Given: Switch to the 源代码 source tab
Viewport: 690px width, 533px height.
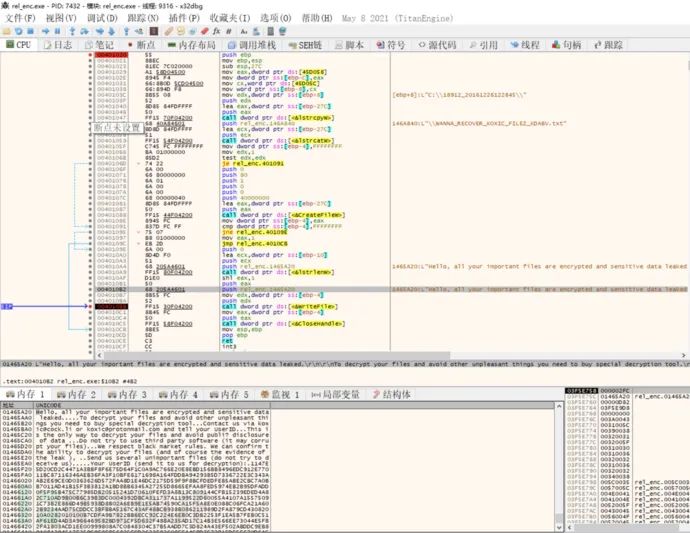Looking at the screenshot, I should point(437,45).
